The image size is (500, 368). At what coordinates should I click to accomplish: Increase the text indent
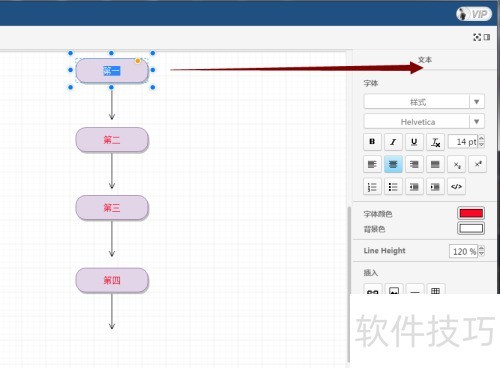click(435, 187)
